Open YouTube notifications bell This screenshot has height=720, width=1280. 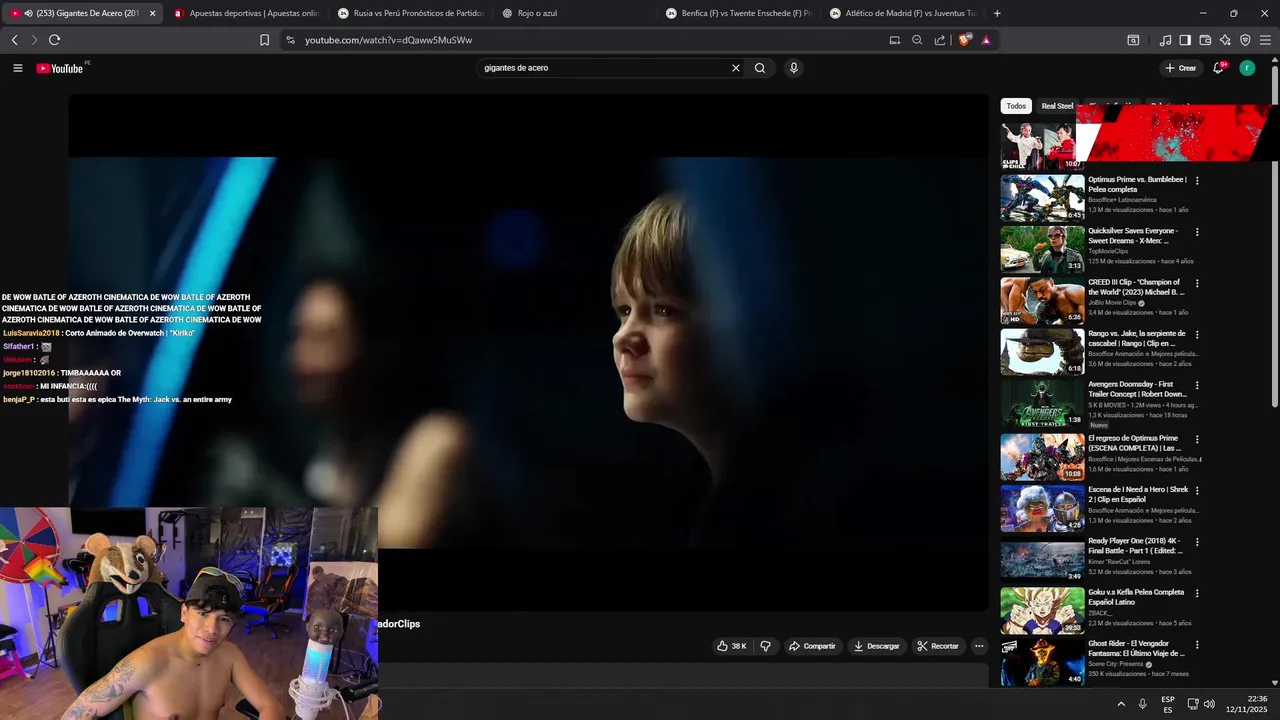tap(1218, 68)
